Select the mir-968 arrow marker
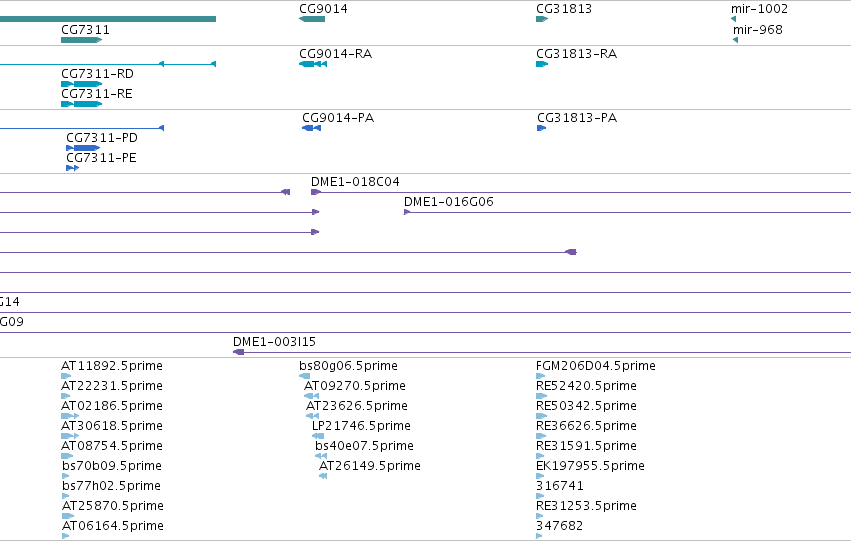 click(735, 40)
